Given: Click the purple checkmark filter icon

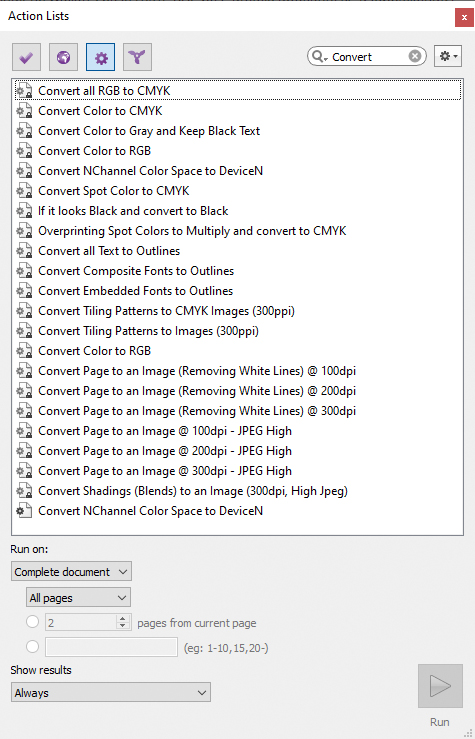Looking at the screenshot, I should coord(26,57).
